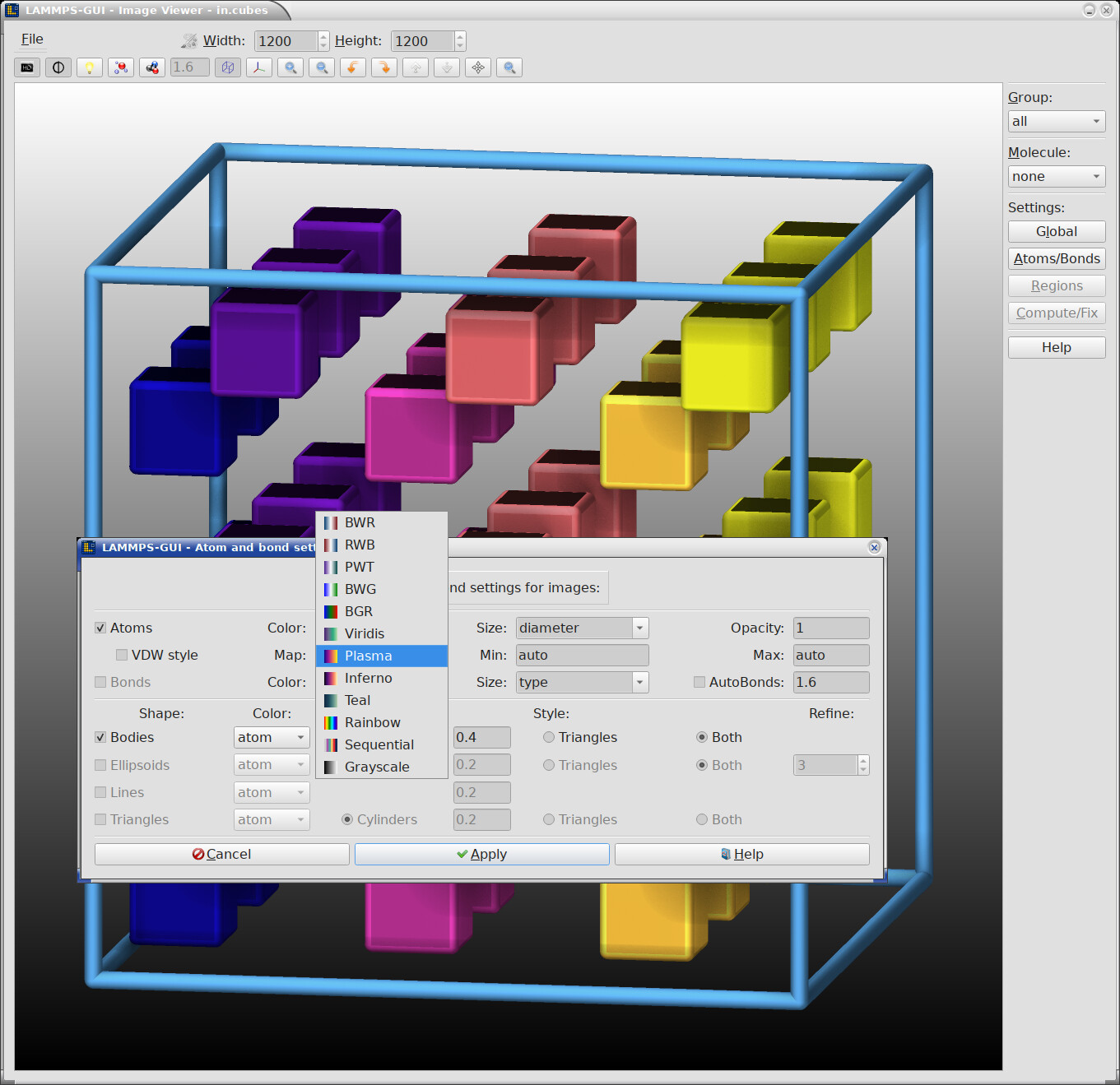Viewport: 1120px width, 1085px height.
Task: Toggle the coordinate axes icon
Action: point(259,67)
